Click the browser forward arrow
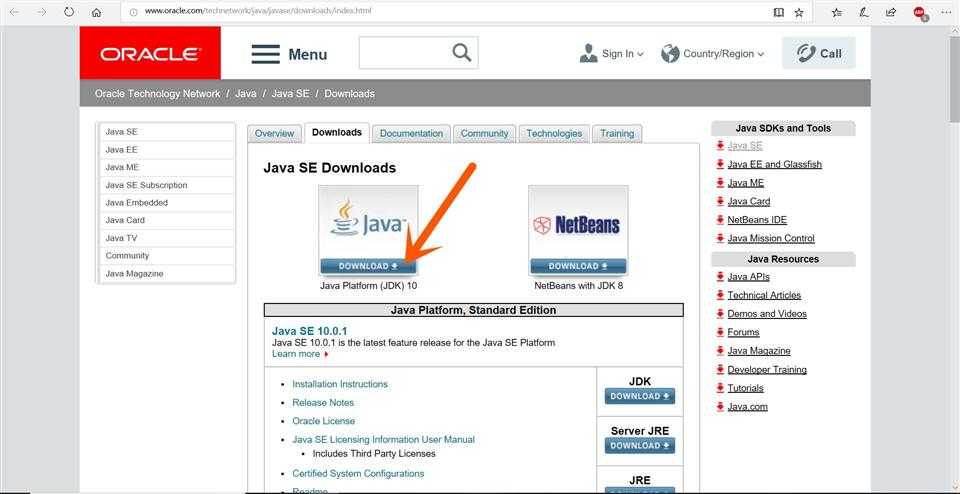Image resolution: width=960 pixels, height=494 pixels. pos(42,12)
